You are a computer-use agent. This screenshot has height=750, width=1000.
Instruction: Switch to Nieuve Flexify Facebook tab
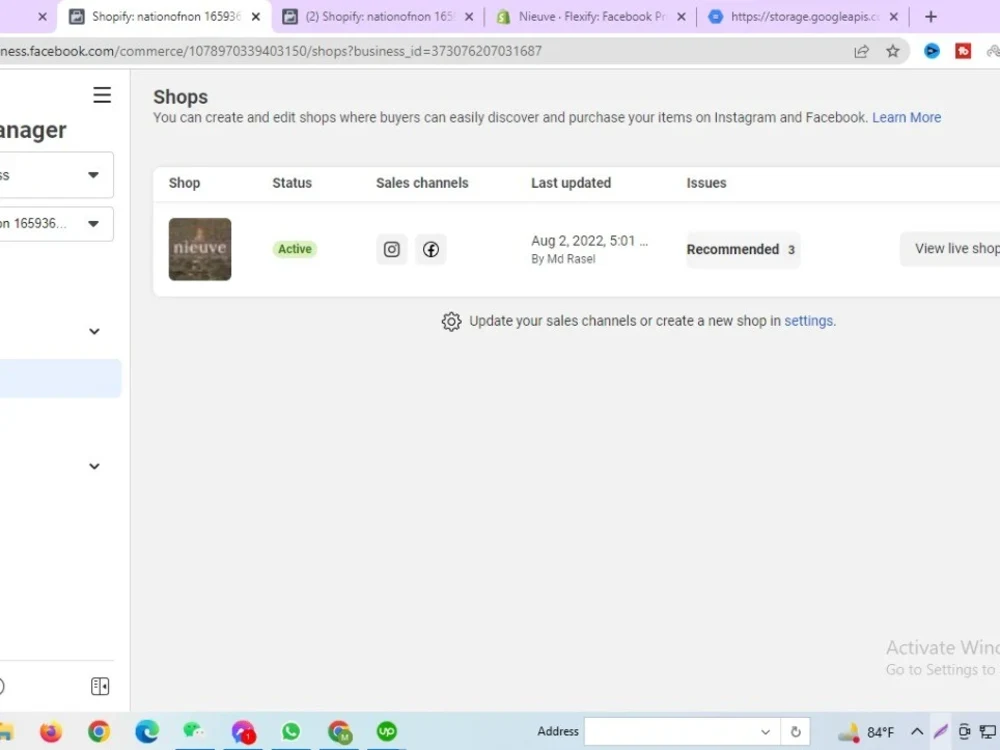coord(590,17)
